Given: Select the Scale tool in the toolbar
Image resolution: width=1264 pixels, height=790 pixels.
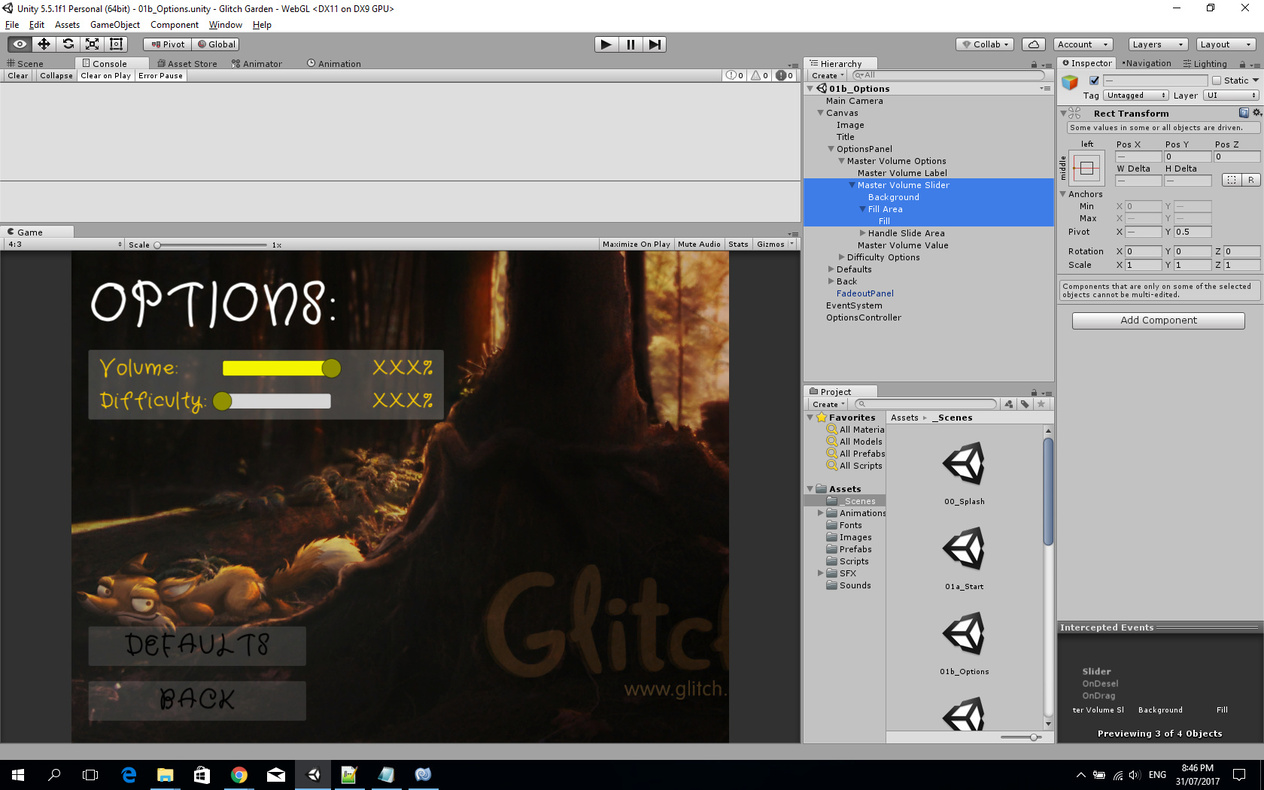Looking at the screenshot, I should (92, 44).
